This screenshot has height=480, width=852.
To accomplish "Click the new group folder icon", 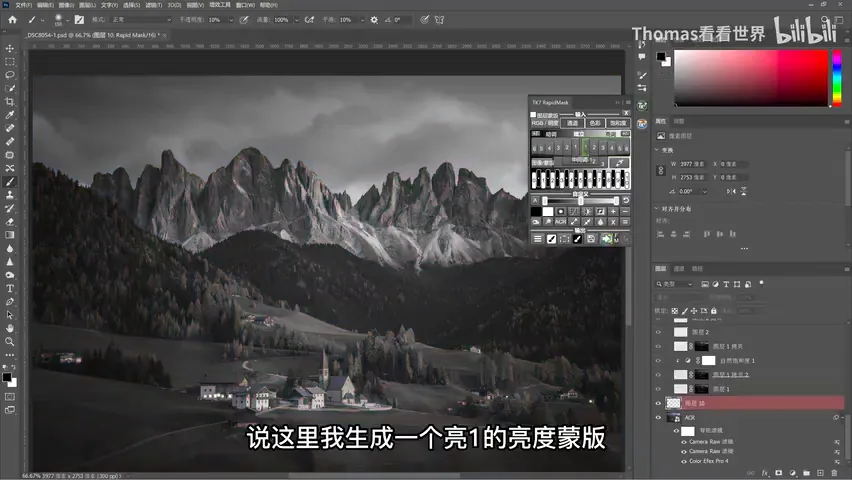I will (806, 473).
